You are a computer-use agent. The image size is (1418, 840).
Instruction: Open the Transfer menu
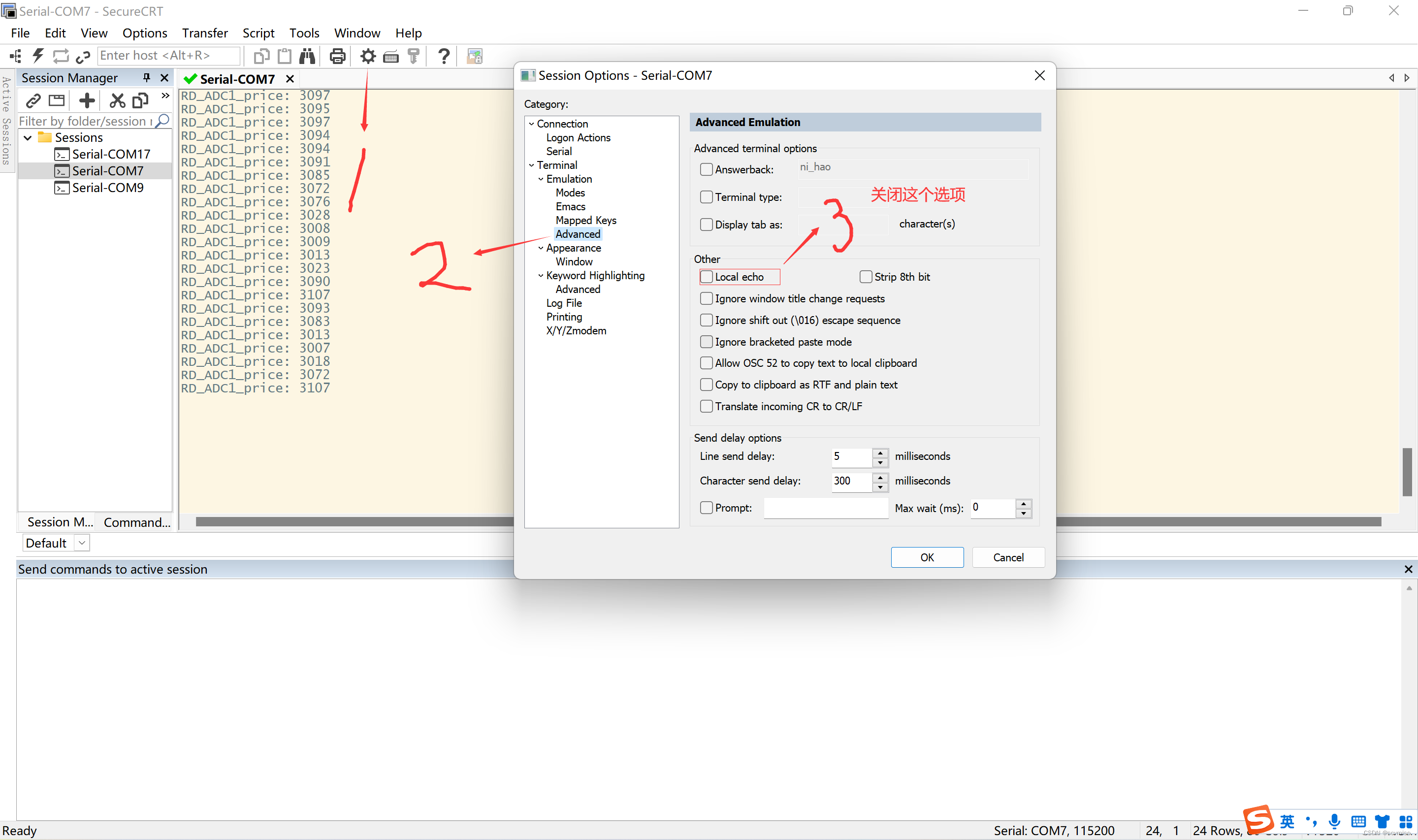pos(204,33)
